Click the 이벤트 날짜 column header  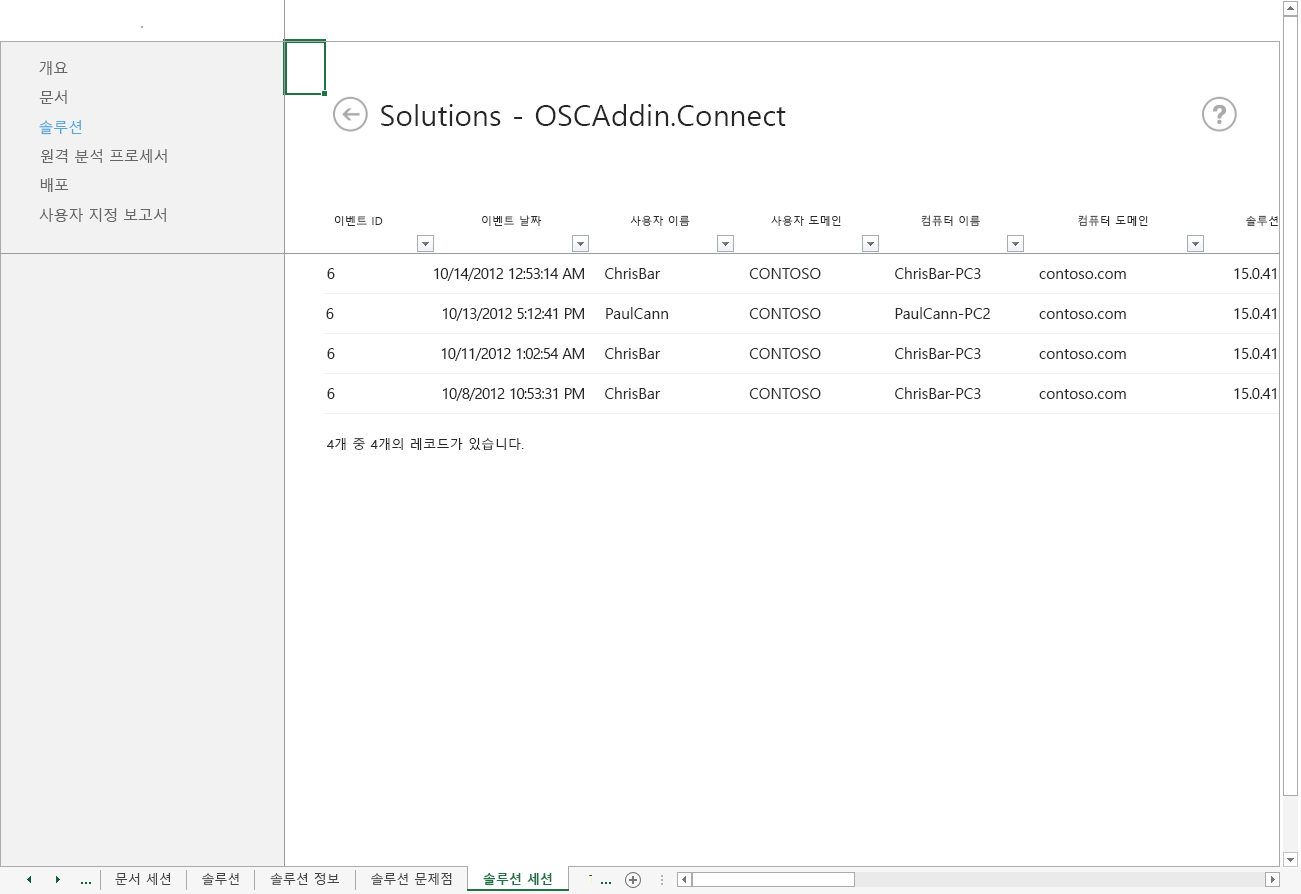coord(511,221)
